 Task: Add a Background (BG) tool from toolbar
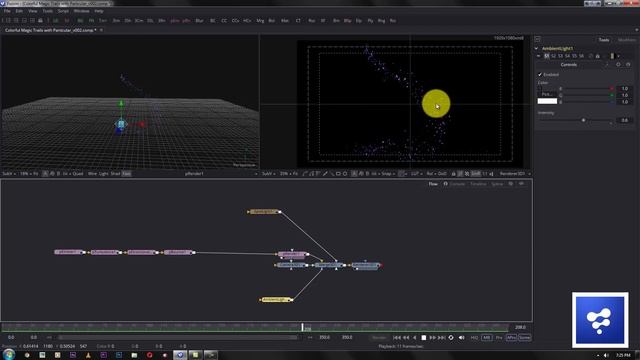pos(80,20)
